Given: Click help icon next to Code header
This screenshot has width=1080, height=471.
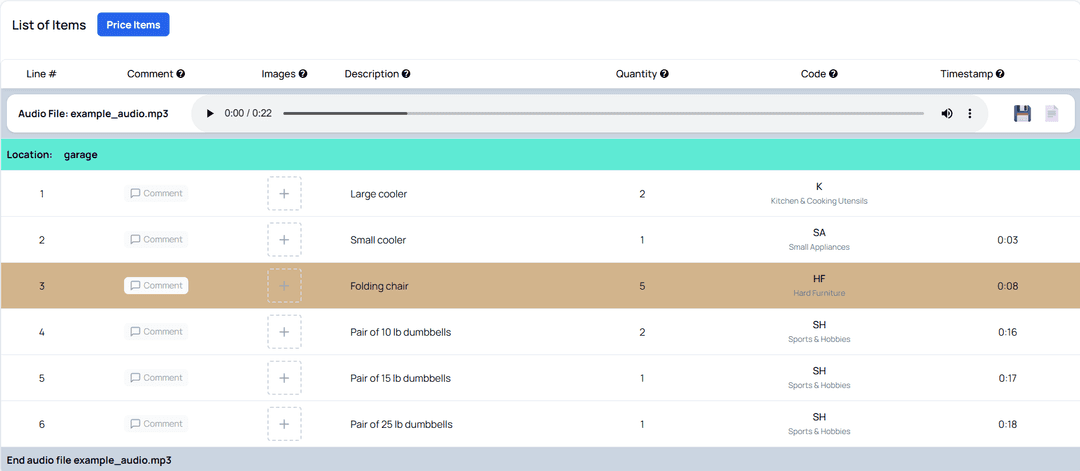Looking at the screenshot, I should [833, 74].
